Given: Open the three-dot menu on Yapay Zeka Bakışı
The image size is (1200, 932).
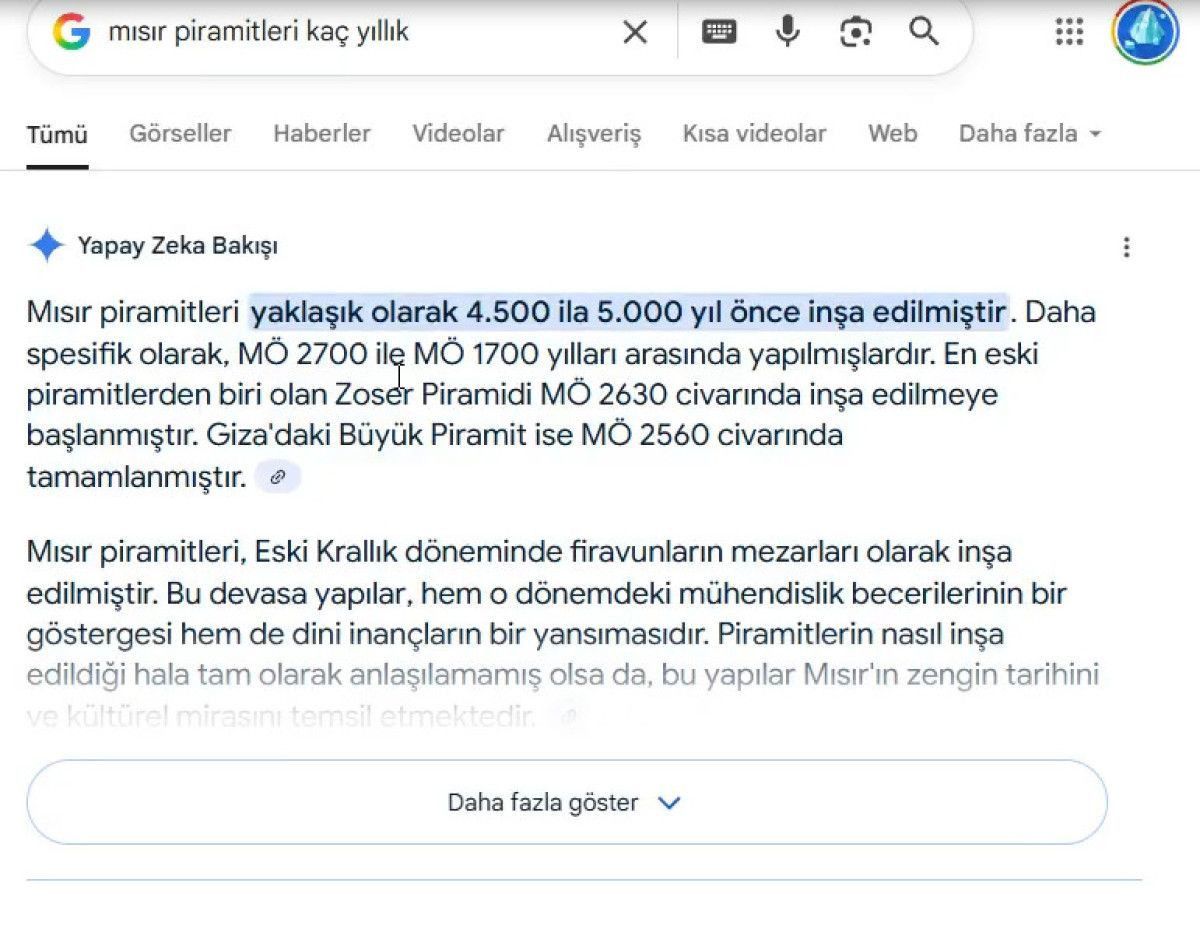Looking at the screenshot, I should [x=1127, y=247].
